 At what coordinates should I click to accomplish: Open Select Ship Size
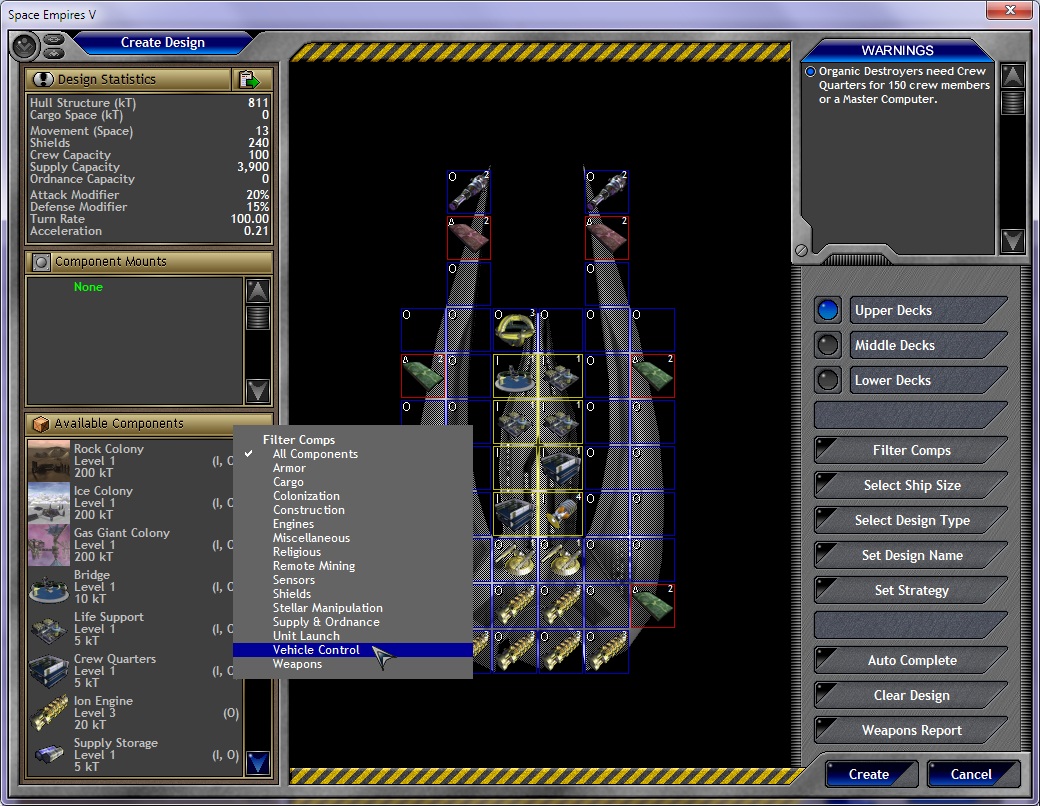pyautogui.click(x=911, y=486)
